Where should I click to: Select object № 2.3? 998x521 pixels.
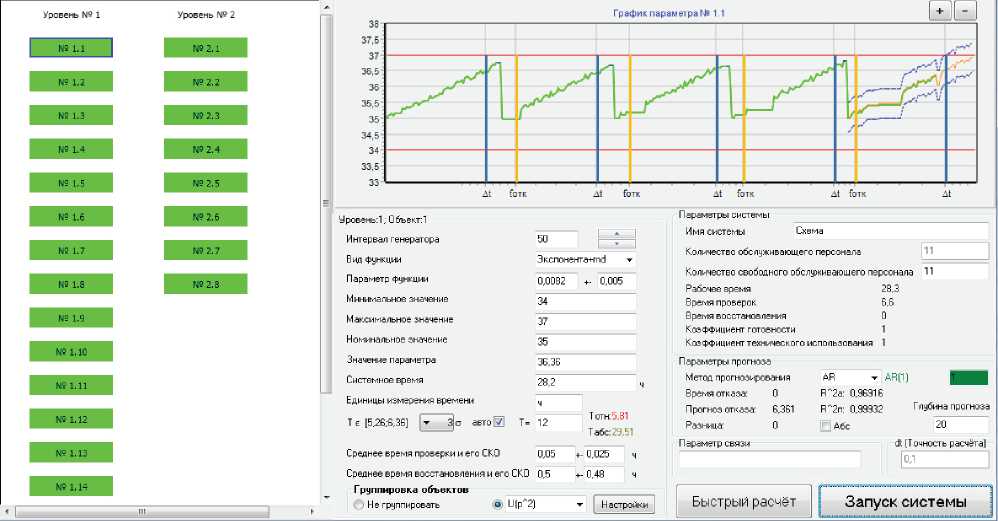pyautogui.click(x=206, y=115)
